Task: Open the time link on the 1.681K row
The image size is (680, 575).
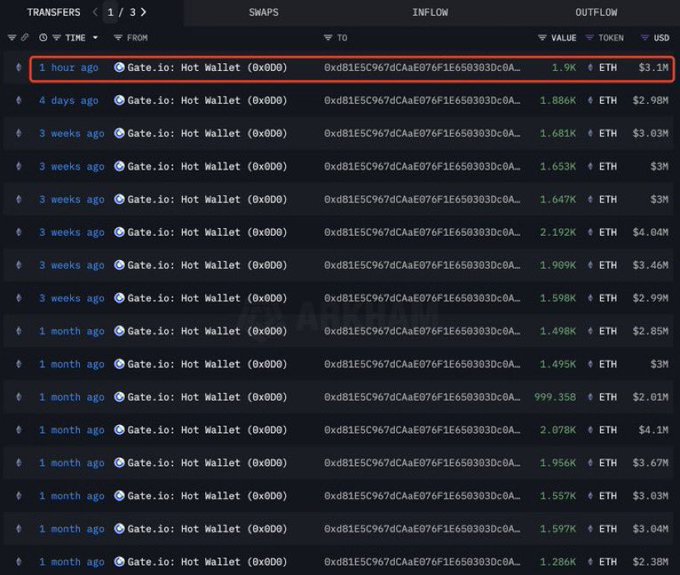Action: pyautogui.click(x=72, y=134)
